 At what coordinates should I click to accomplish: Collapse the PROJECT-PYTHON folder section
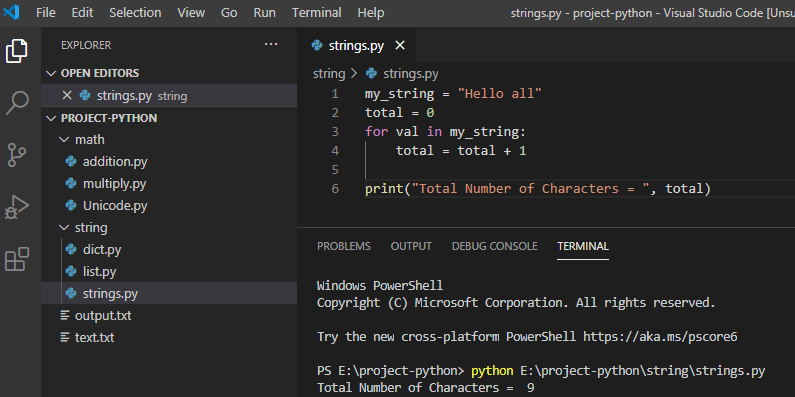(x=51, y=118)
